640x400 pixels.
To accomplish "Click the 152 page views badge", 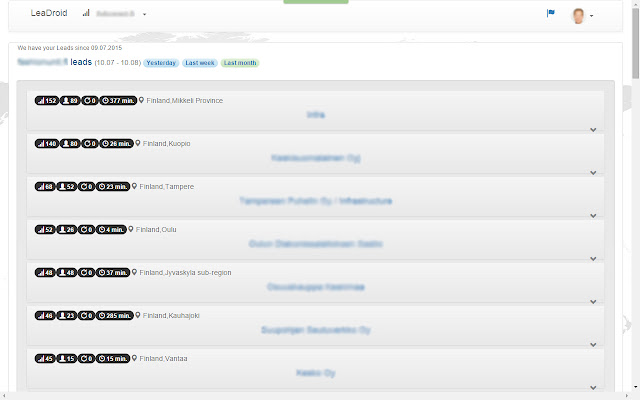I will (47, 100).
